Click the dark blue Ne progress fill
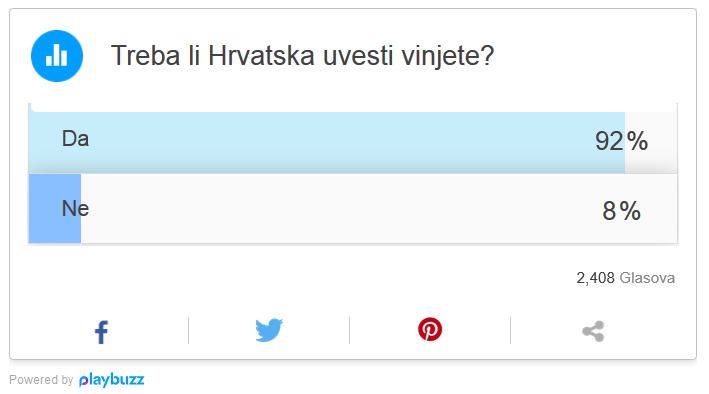This screenshot has width=709, height=394. coord(55,209)
